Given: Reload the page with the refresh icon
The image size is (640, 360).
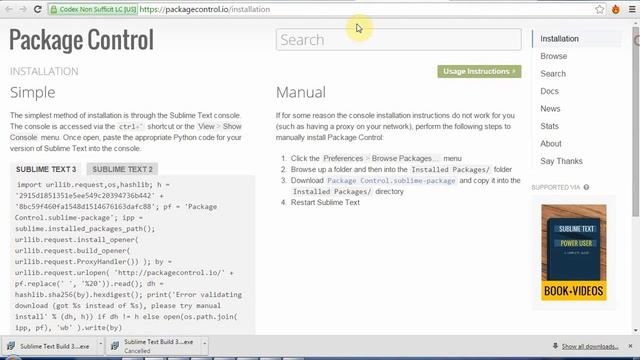Looking at the screenshot, I should [38, 9].
